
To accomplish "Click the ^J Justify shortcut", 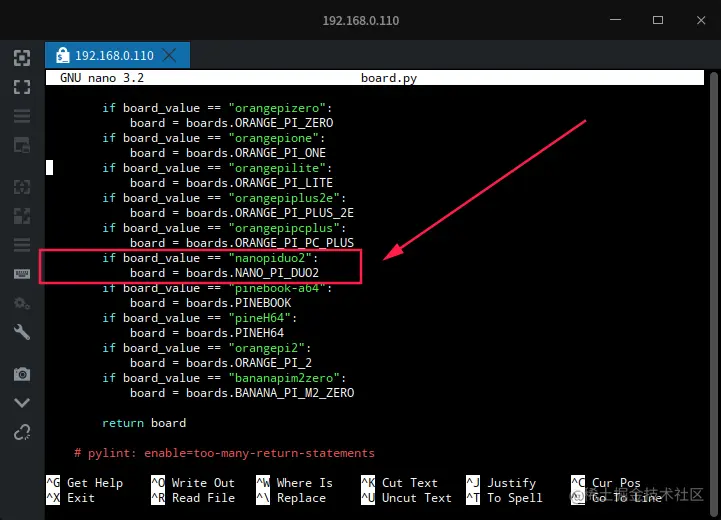I will (x=501, y=483).
